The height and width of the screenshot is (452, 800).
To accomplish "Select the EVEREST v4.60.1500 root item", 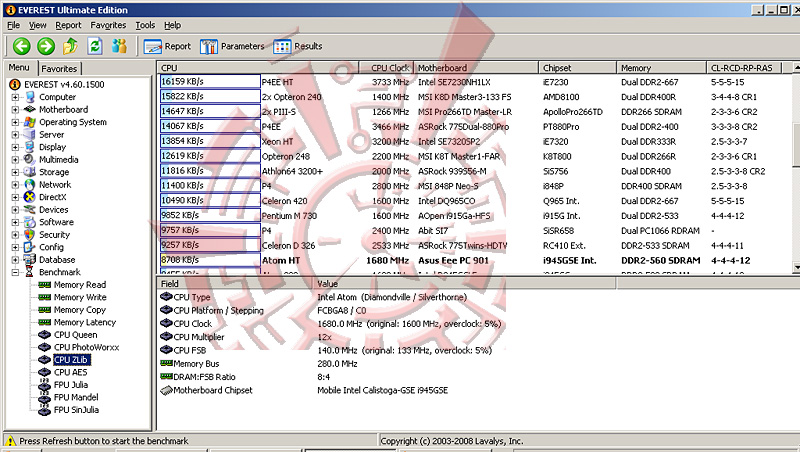I will [64, 85].
